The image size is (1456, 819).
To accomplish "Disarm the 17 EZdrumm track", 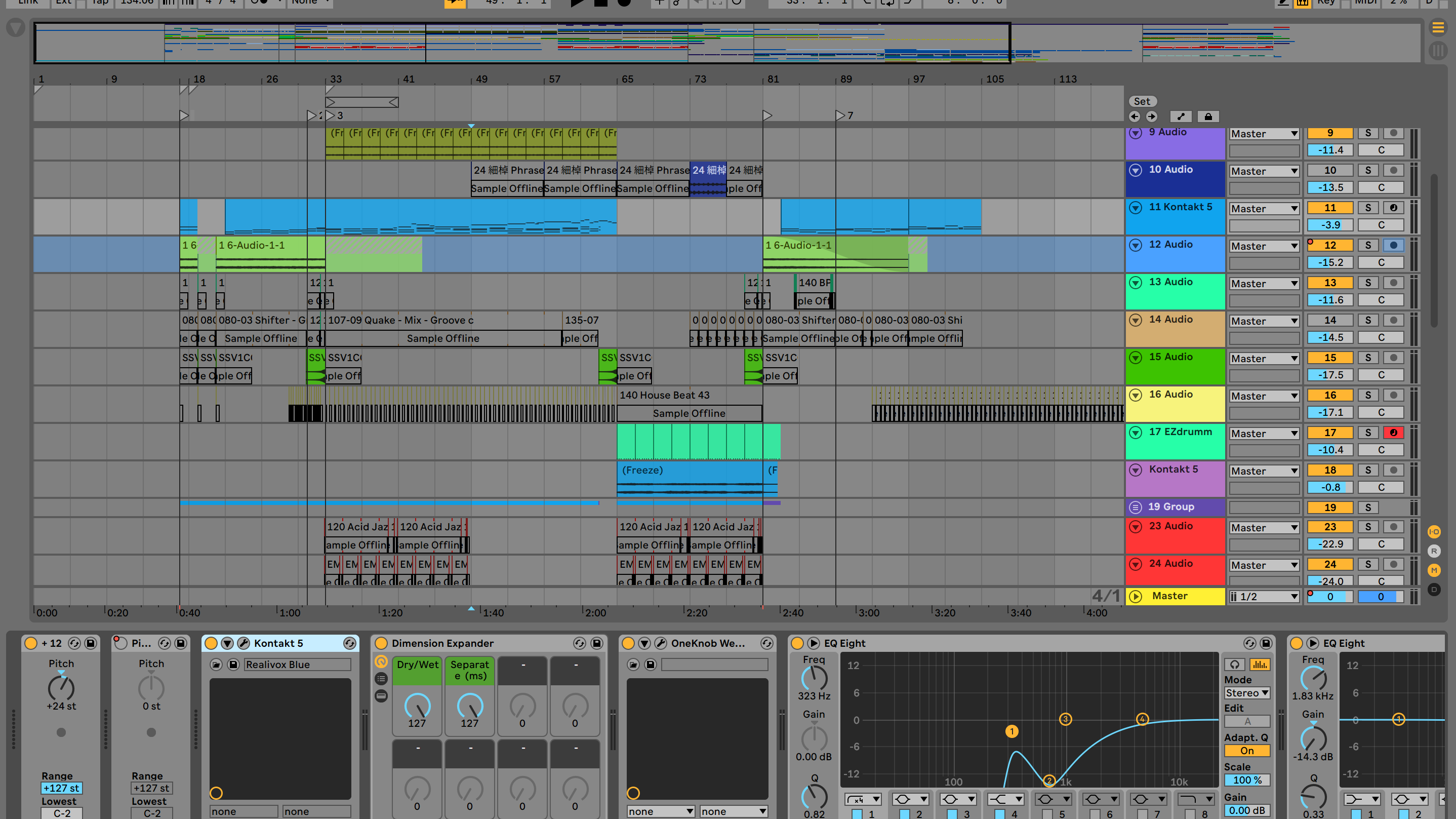I will [x=1394, y=433].
